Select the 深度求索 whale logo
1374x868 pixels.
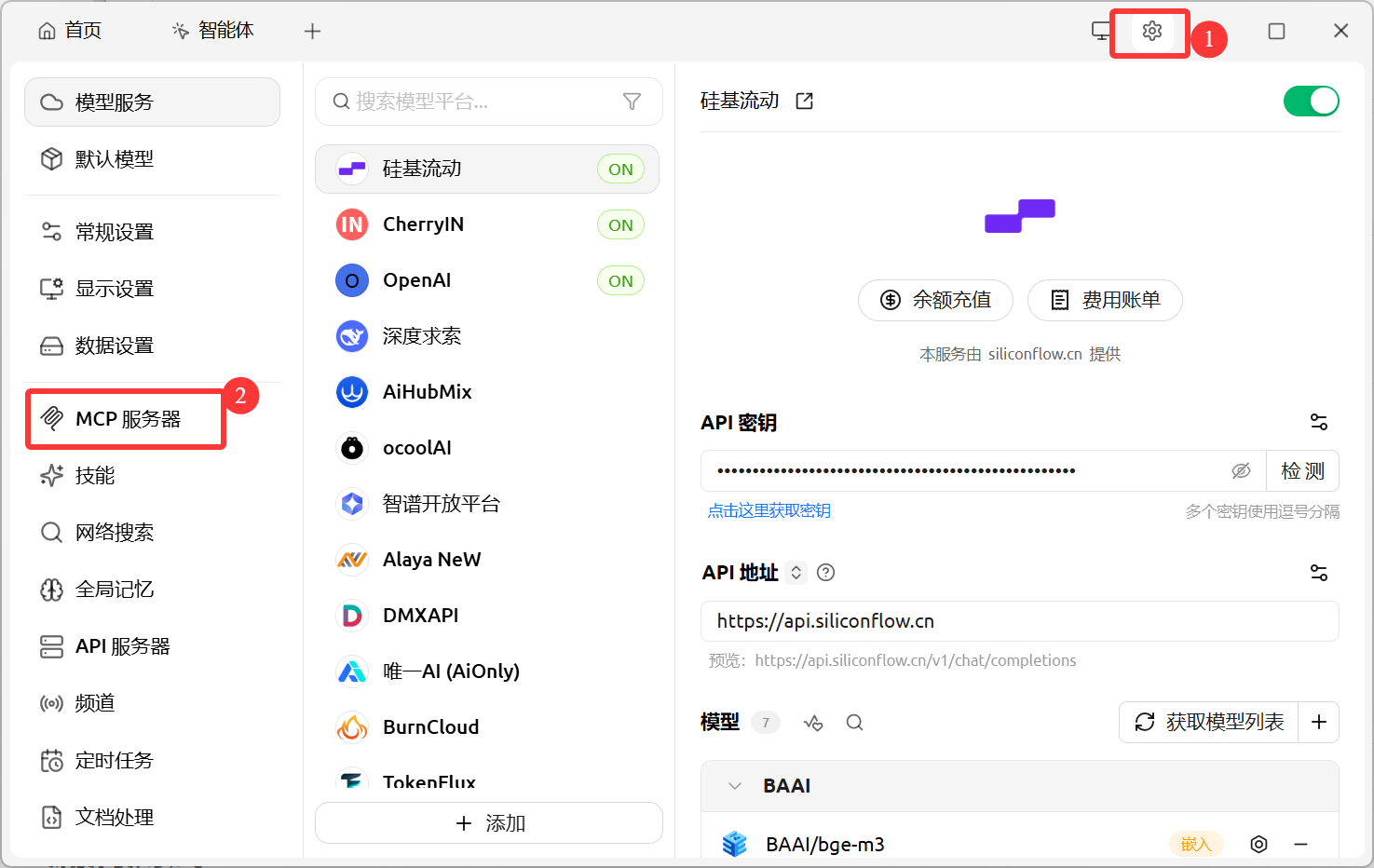pos(352,336)
